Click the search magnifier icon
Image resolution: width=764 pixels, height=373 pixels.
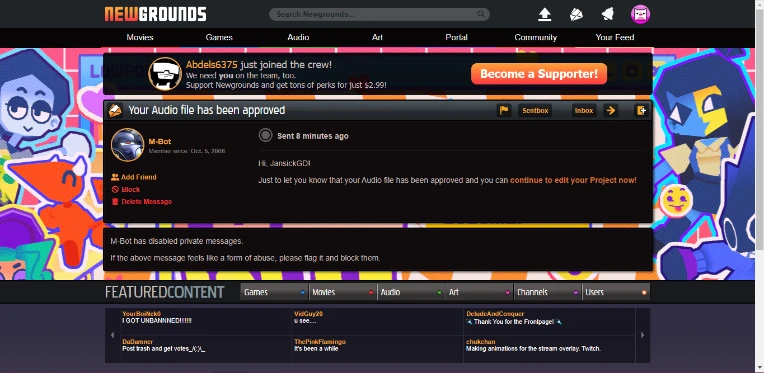(481, 14)
